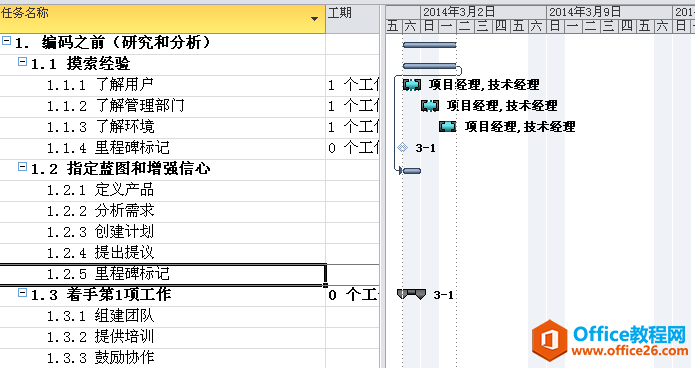Collapse the 1.3 着手第1项工作 group
Screen dimensions: 695x368
pos(22,293)
